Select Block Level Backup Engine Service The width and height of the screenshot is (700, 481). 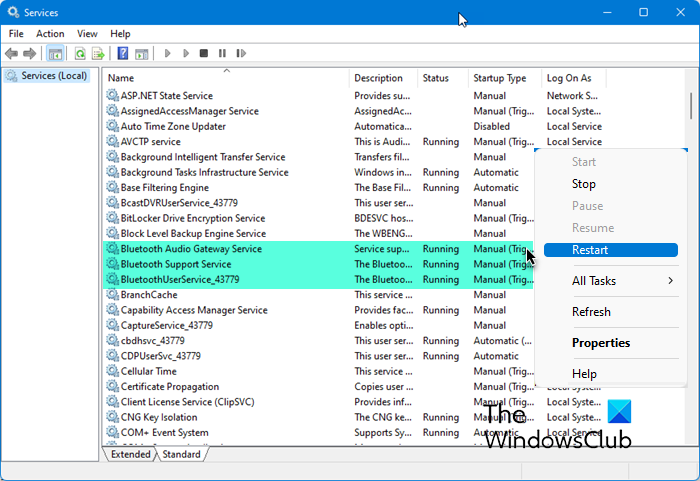pos(193,234)
